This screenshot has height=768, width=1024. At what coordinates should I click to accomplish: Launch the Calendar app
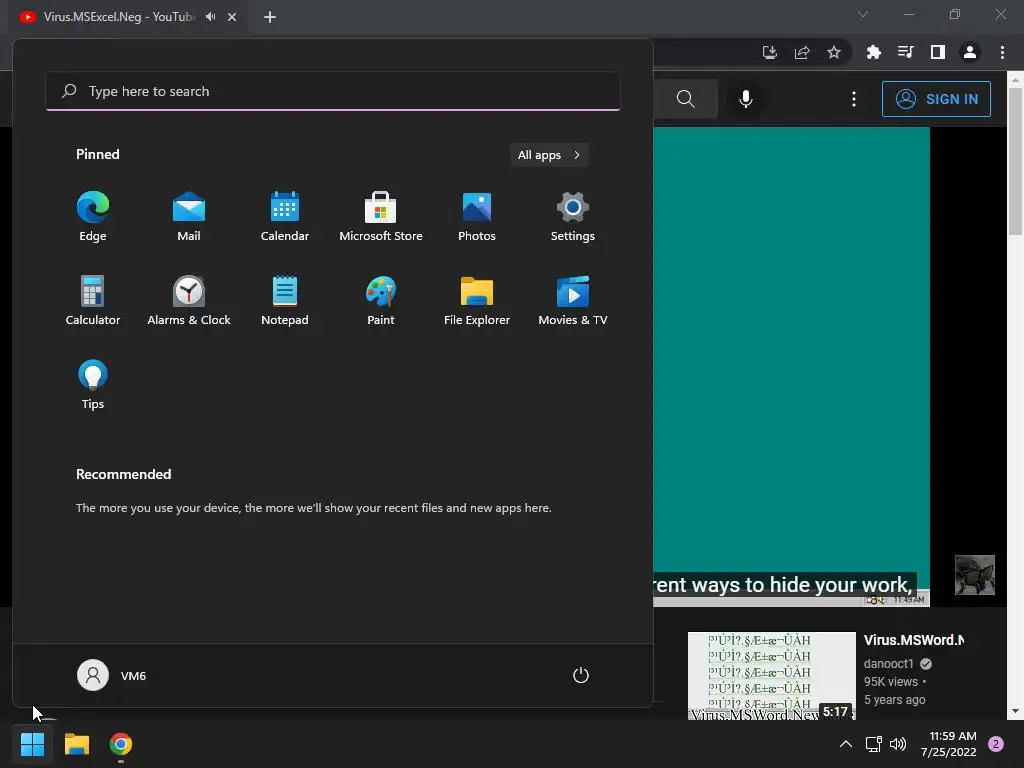(285, 216)
